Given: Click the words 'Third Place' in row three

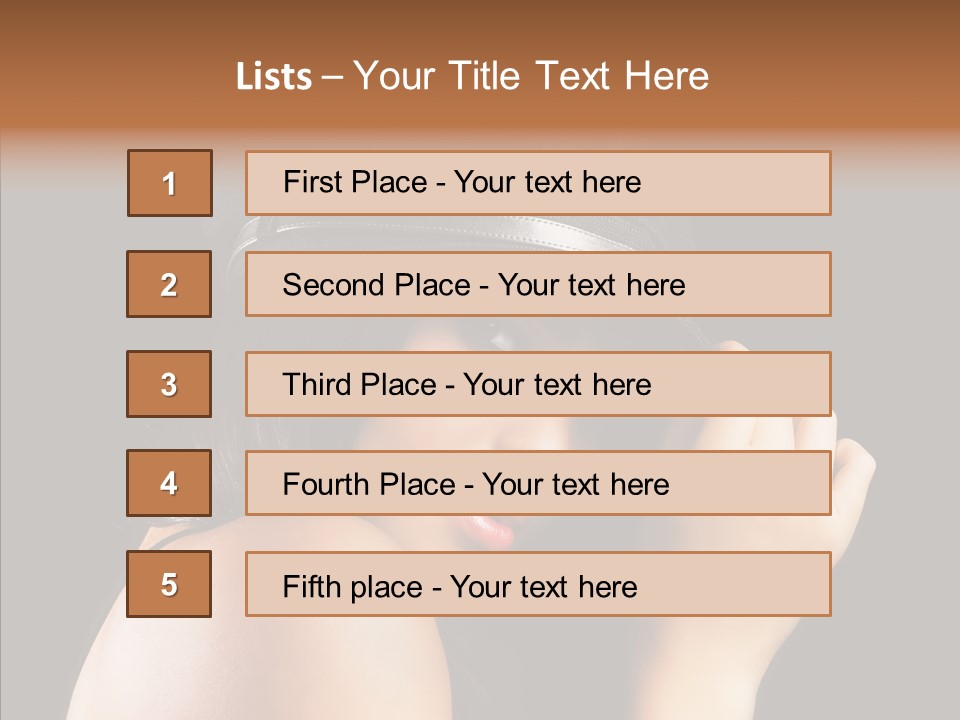Looking at the screenshot, I should [x=359, y=384].
